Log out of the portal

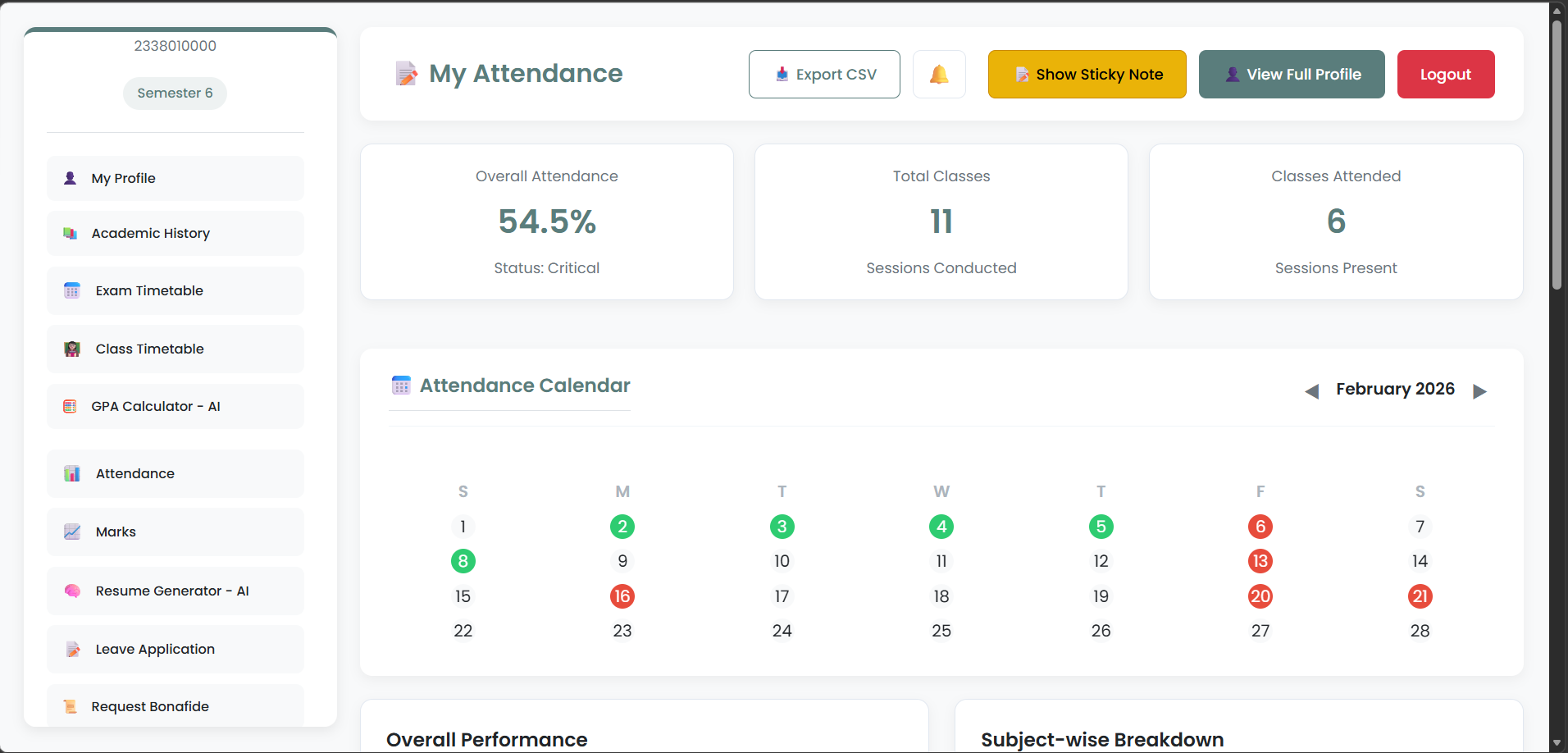(1445, 75)
